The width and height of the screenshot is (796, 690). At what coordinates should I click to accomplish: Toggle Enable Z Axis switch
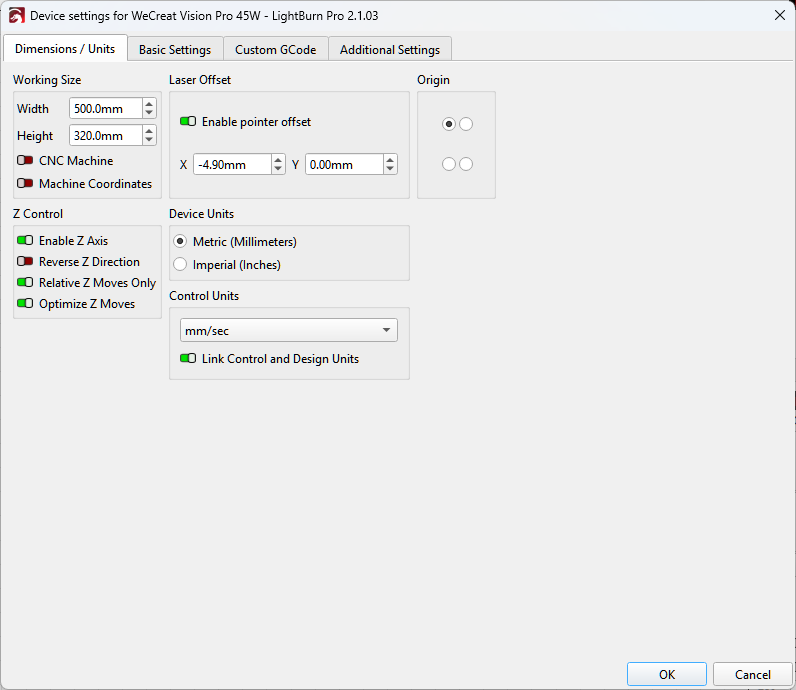coord(25,240)
